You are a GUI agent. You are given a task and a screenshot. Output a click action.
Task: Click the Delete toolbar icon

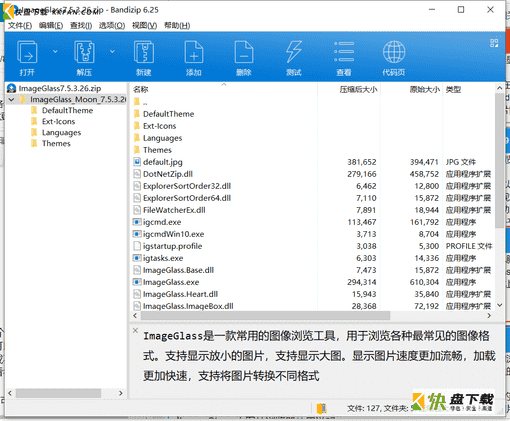click(244, 52)
